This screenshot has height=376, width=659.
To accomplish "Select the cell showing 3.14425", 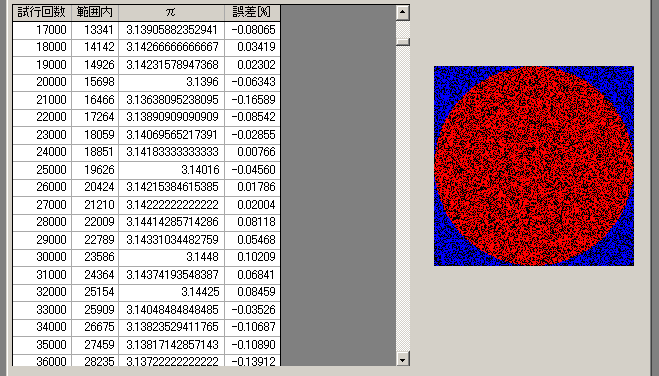I will pos(171,292).
